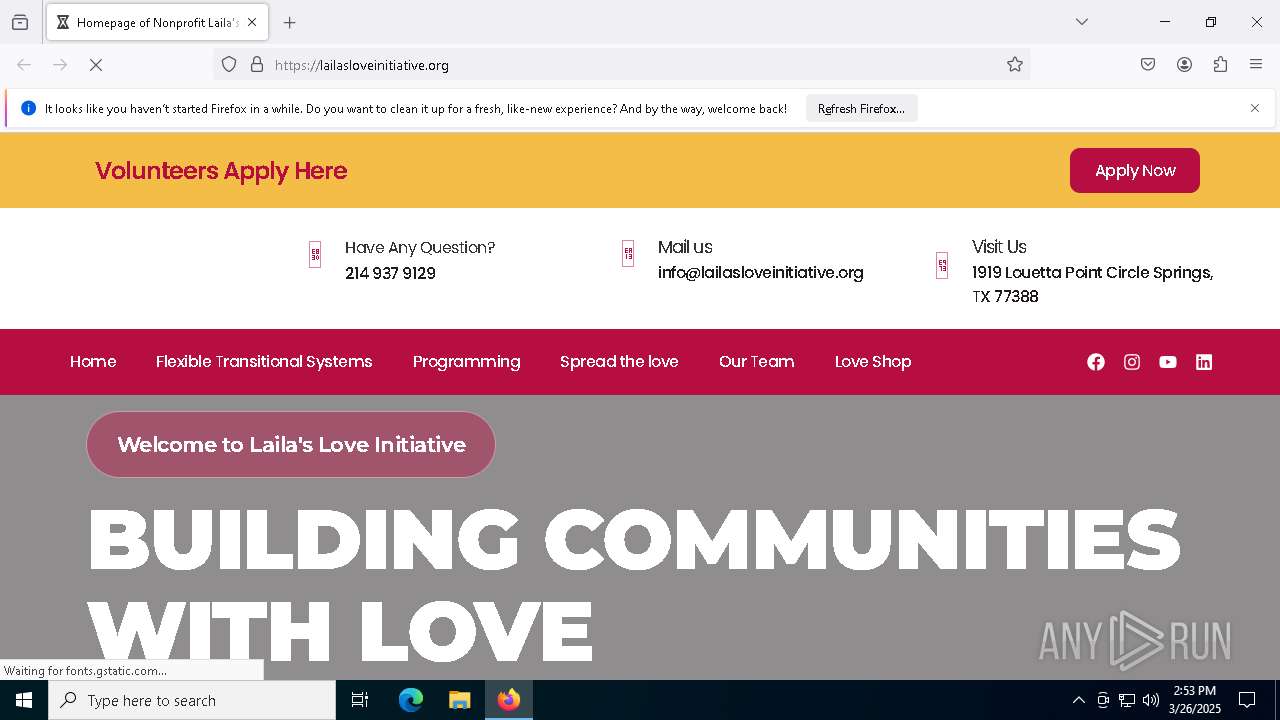Open Save to Pocket icon
The width and height of the screenshot is (1280, 720).
(x=1148, y=65)
